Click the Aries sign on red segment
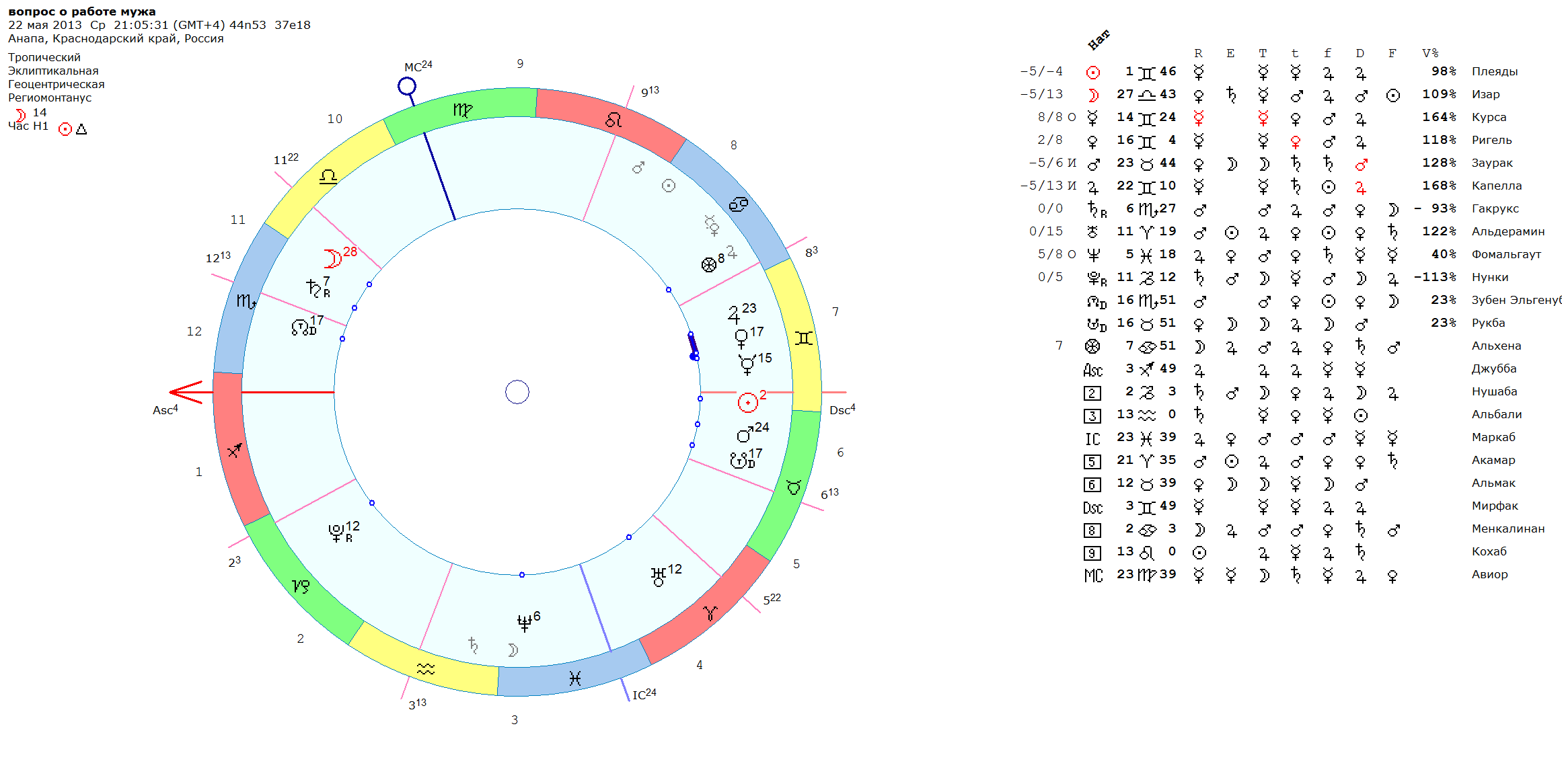The image size is (1562, 784). click(710, 613)
